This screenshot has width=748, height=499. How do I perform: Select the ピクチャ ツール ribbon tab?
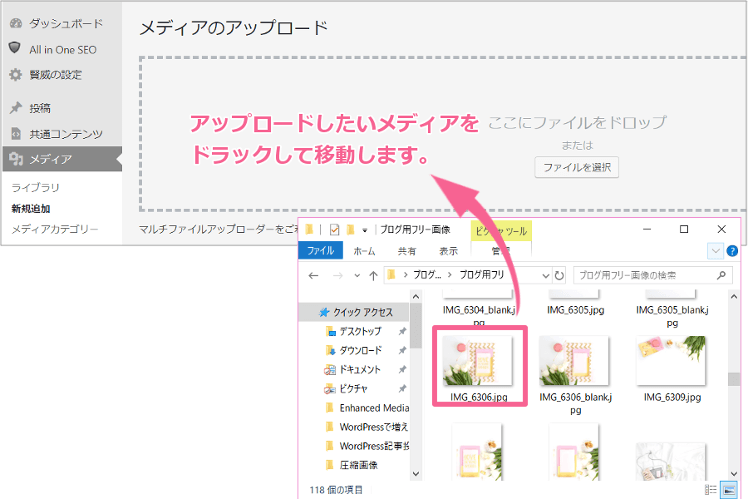pyautogui.click(x=501, y=231)
